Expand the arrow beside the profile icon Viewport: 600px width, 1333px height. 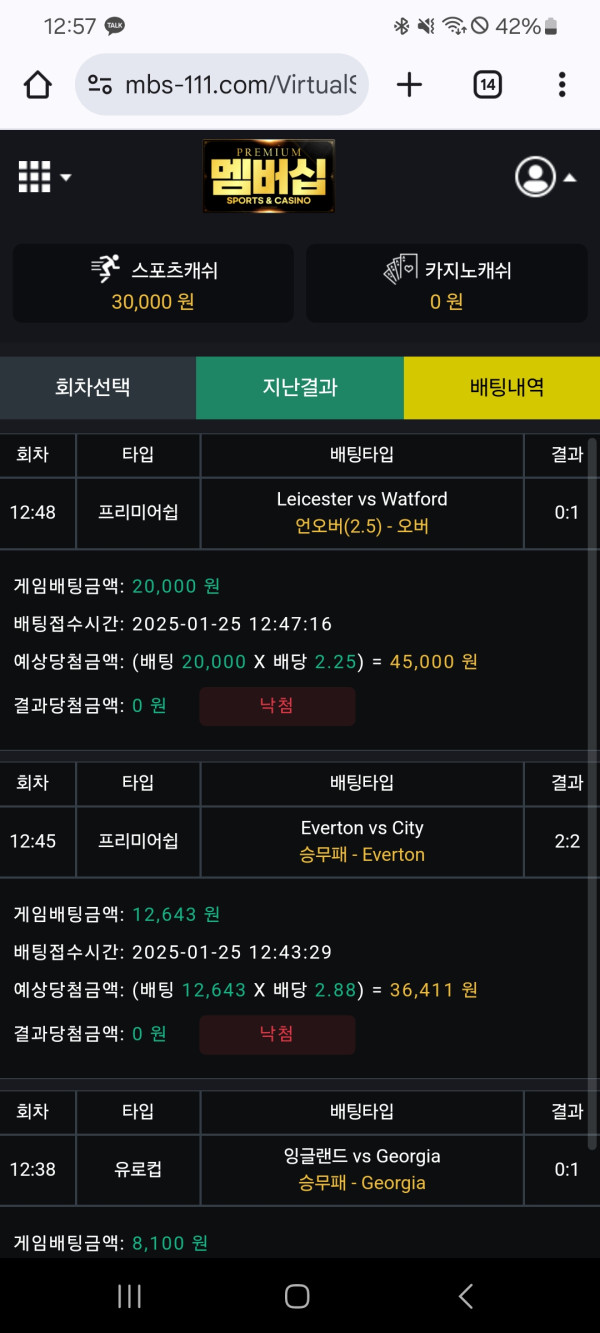[570, 178]
